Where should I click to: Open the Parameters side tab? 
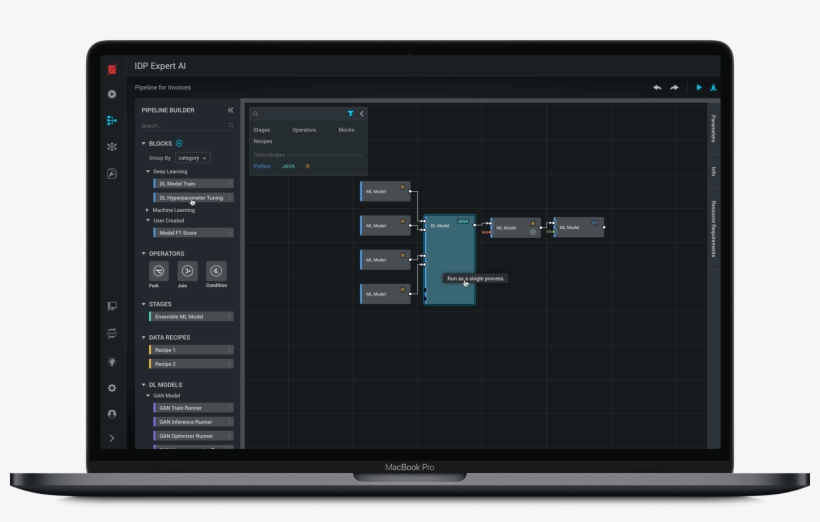[x=713, y=127]
